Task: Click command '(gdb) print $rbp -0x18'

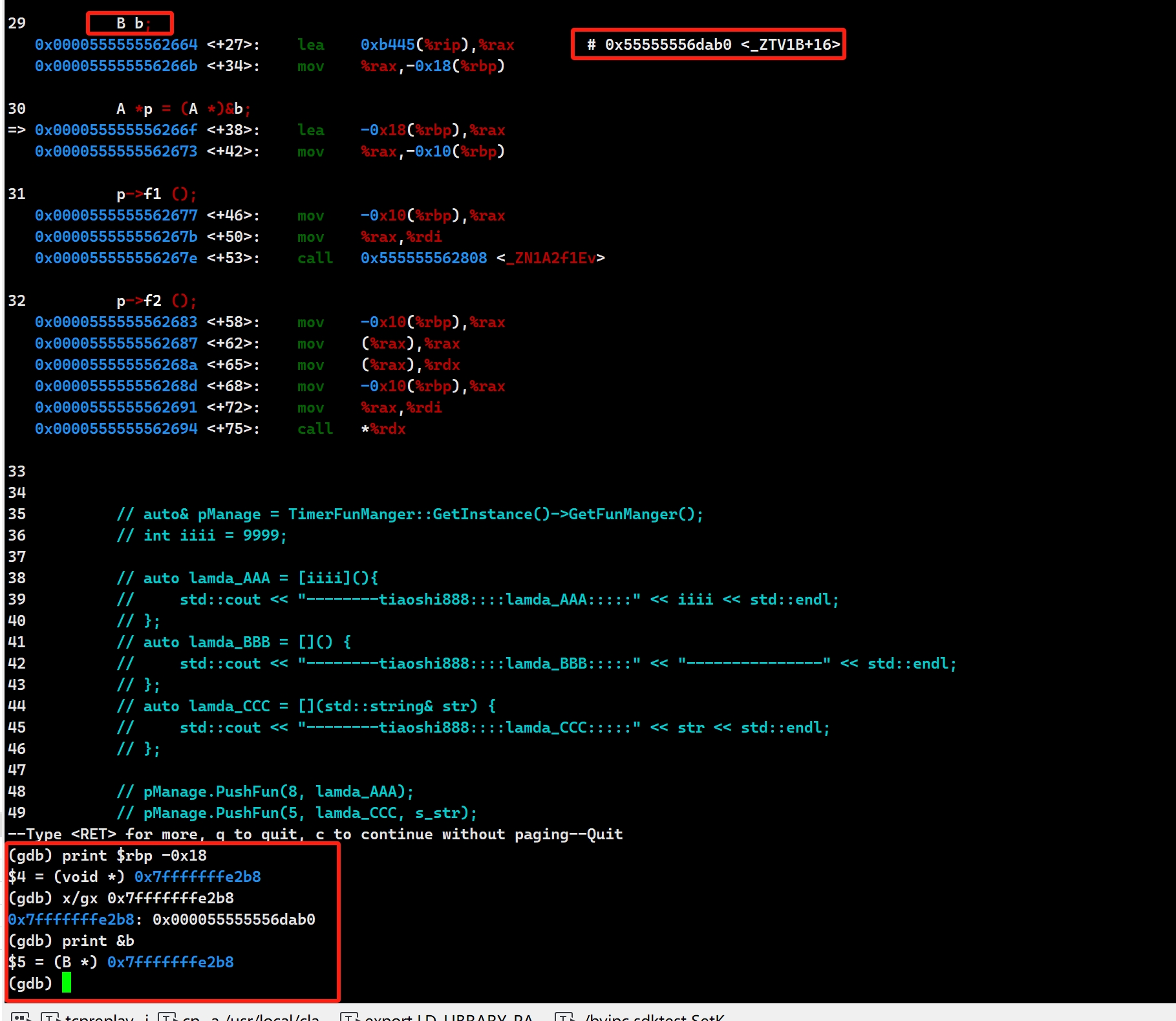Action: [x=107, y=855]
